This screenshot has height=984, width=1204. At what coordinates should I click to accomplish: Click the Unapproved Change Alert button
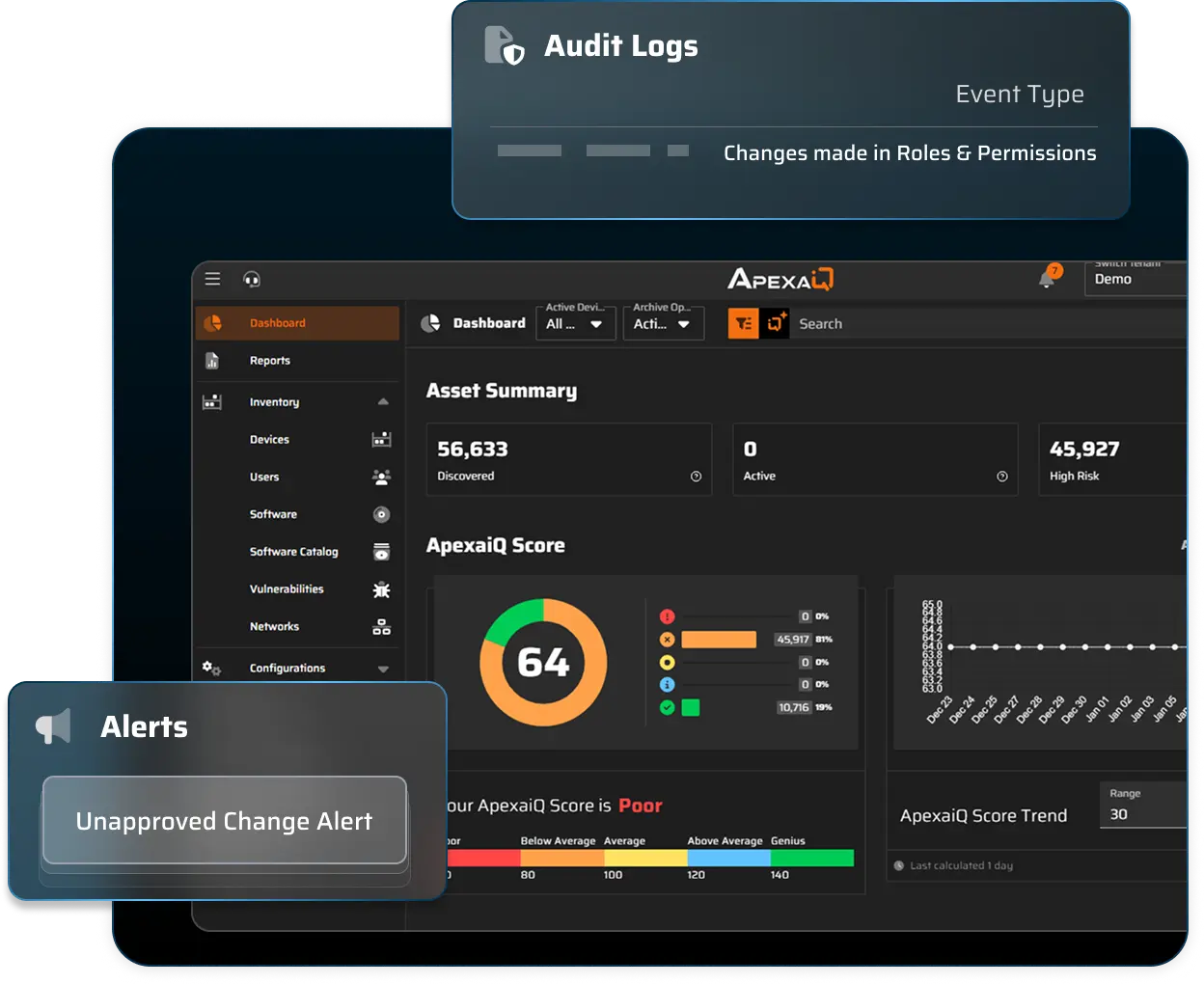point(224,821)
